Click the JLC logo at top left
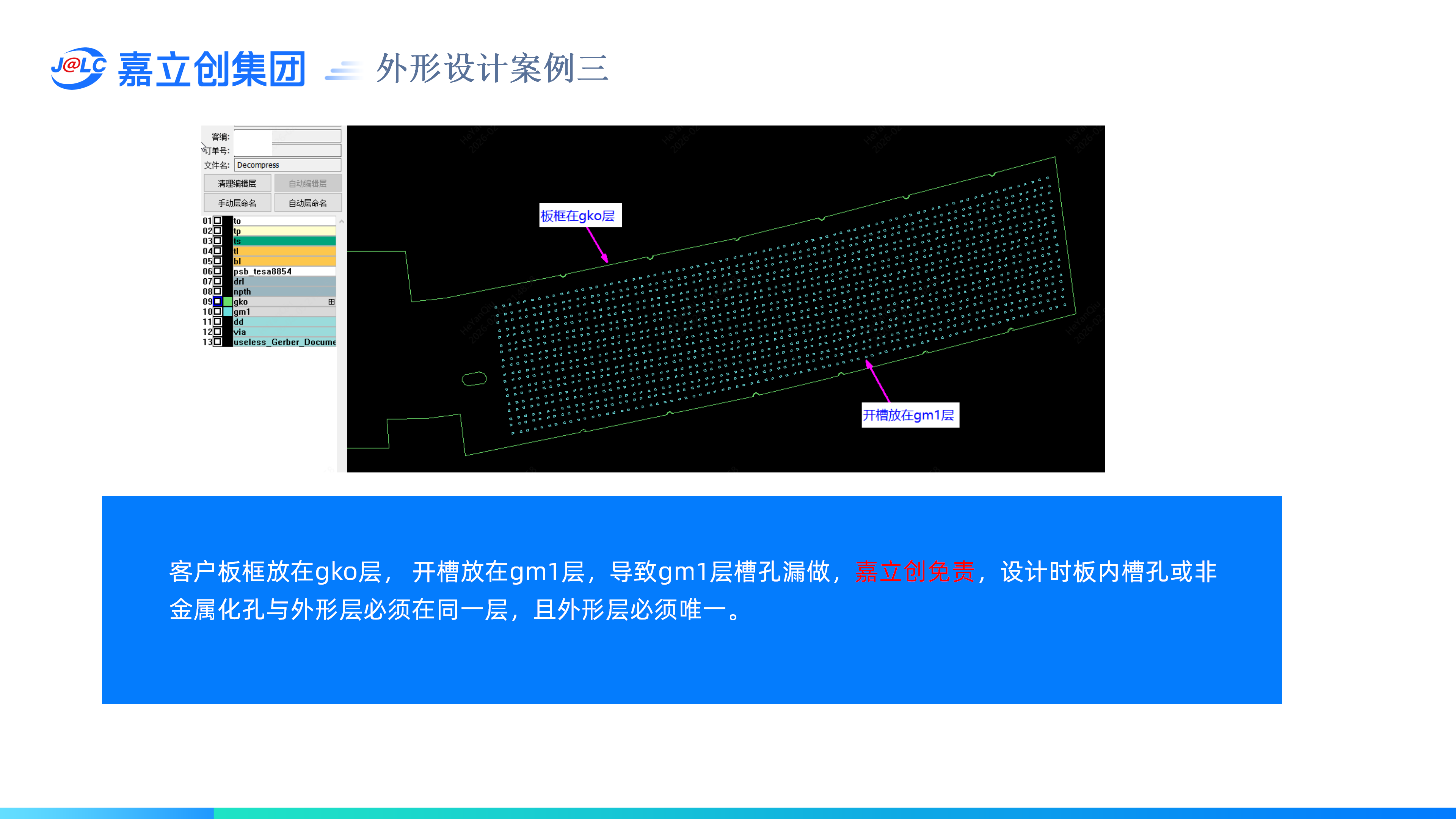Viewport: 1456px width, 819px height. (x=78, y=68)
